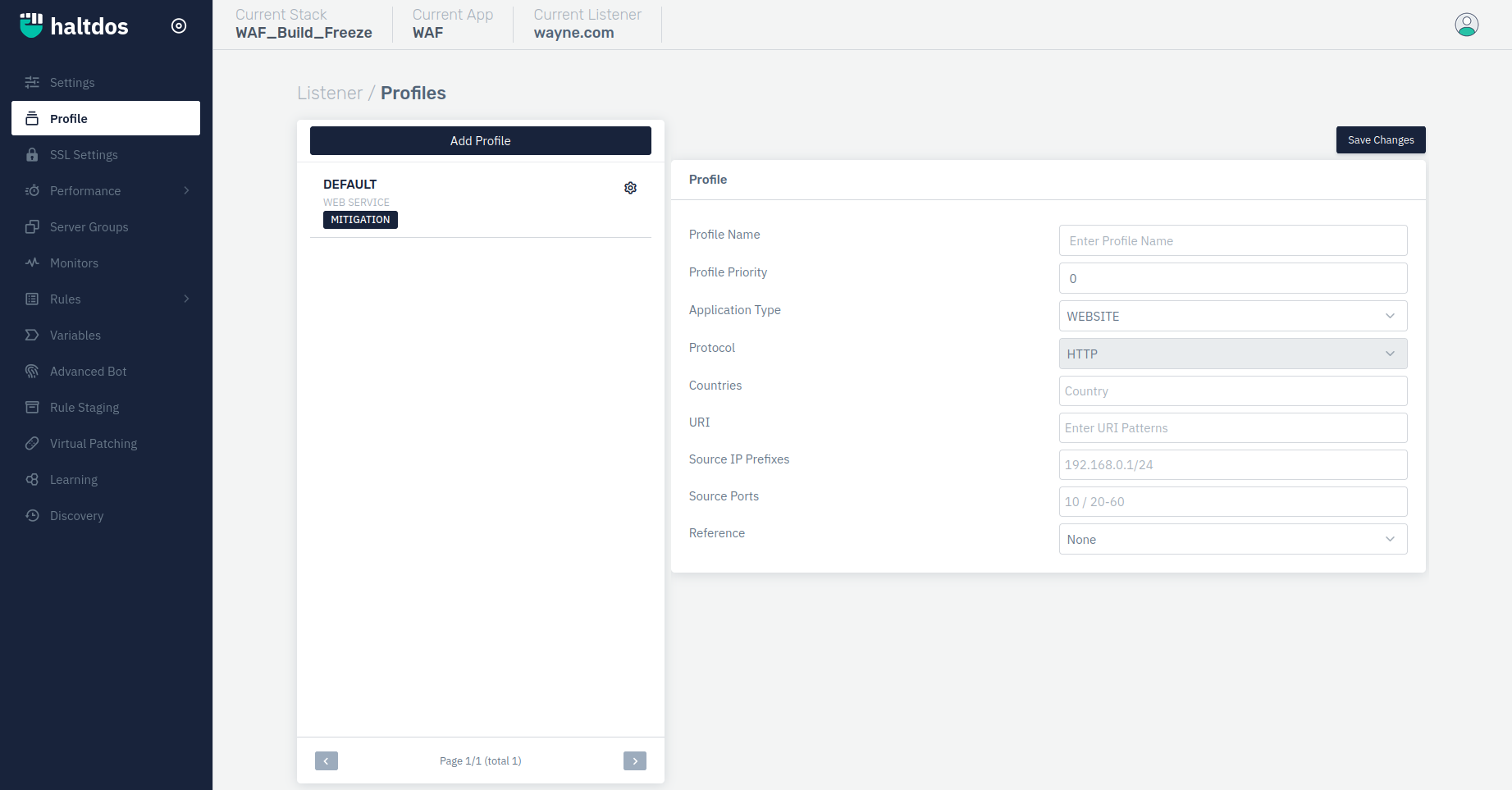Open Variables page
The image size is (1512, 790).
pos(106,335)
